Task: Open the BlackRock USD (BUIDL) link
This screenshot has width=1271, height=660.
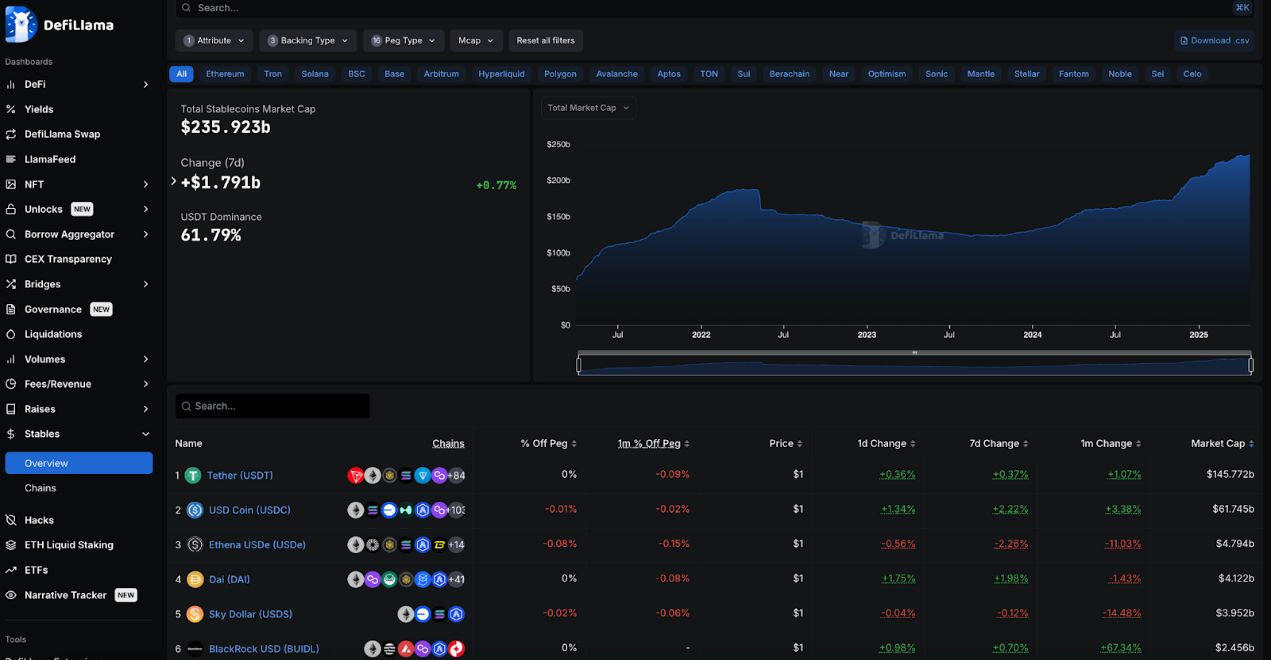Action: point(264,649)
